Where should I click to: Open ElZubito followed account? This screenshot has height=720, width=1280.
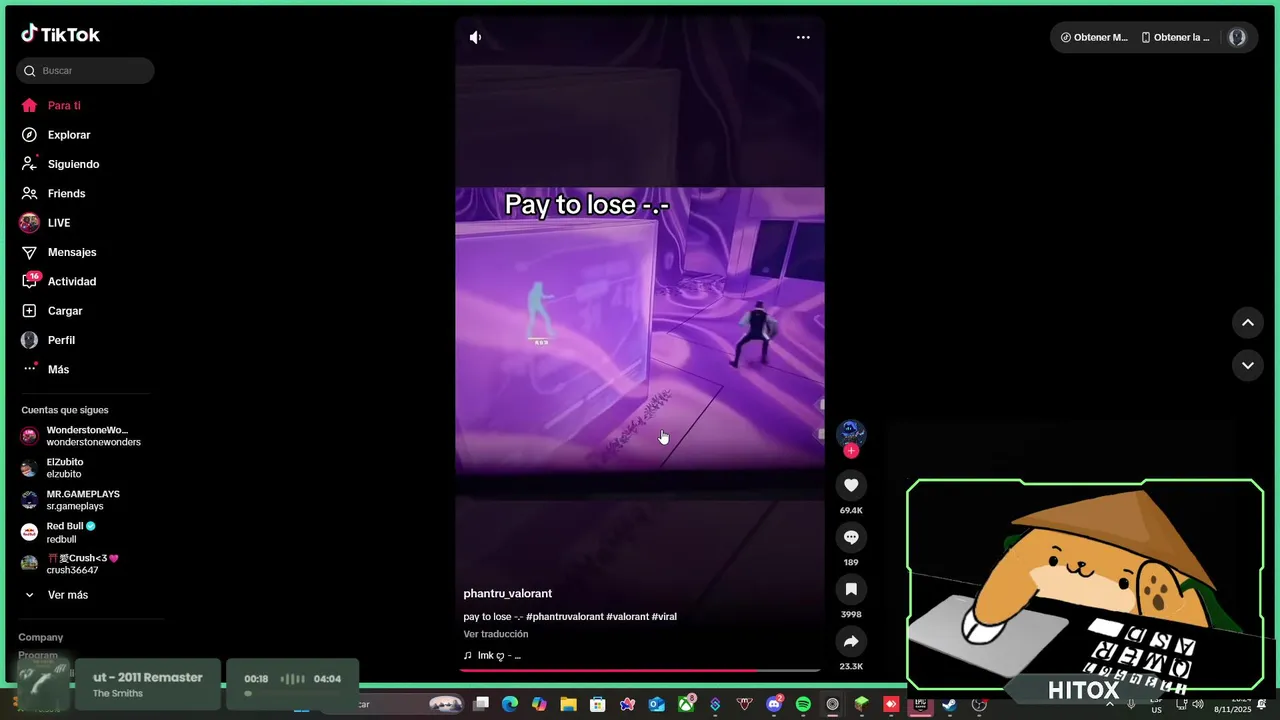click(x=65, y=468)
